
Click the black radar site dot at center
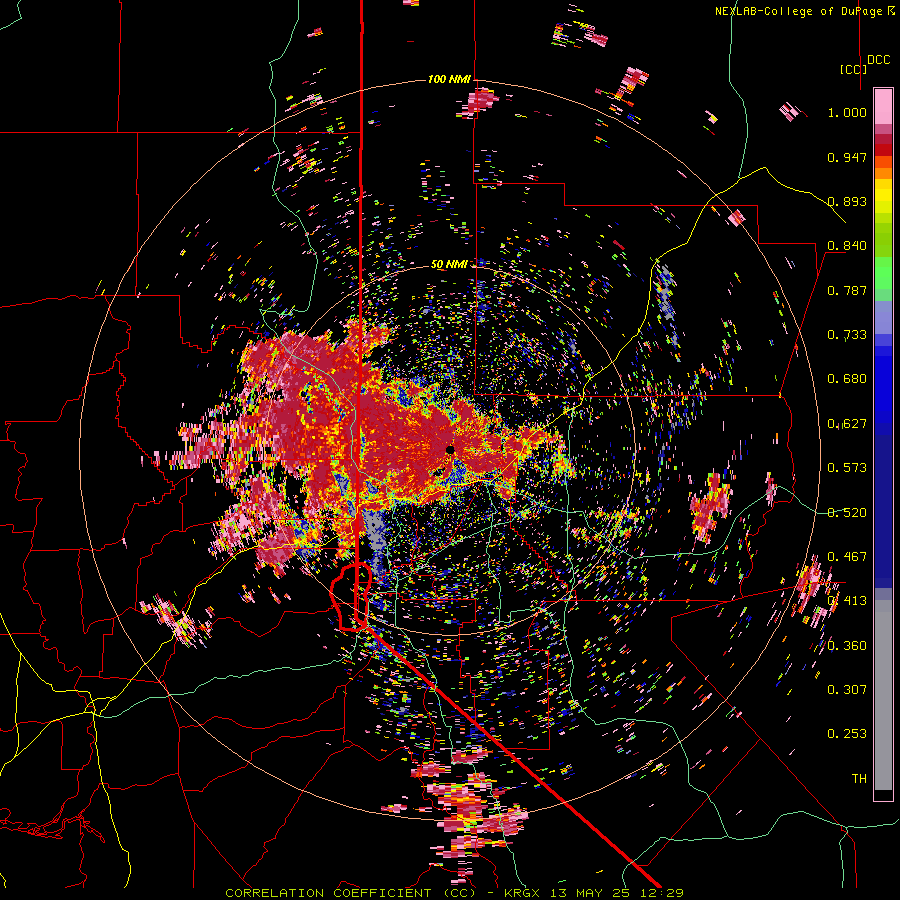450,450
